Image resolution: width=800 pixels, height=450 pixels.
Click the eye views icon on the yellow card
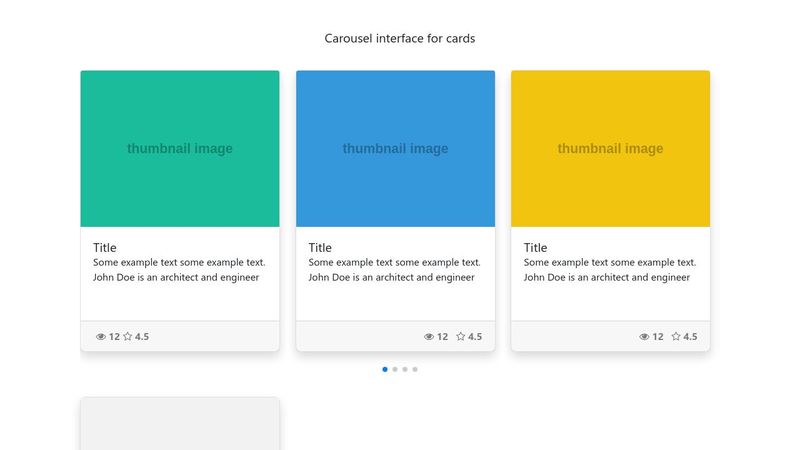pos(645,337)
